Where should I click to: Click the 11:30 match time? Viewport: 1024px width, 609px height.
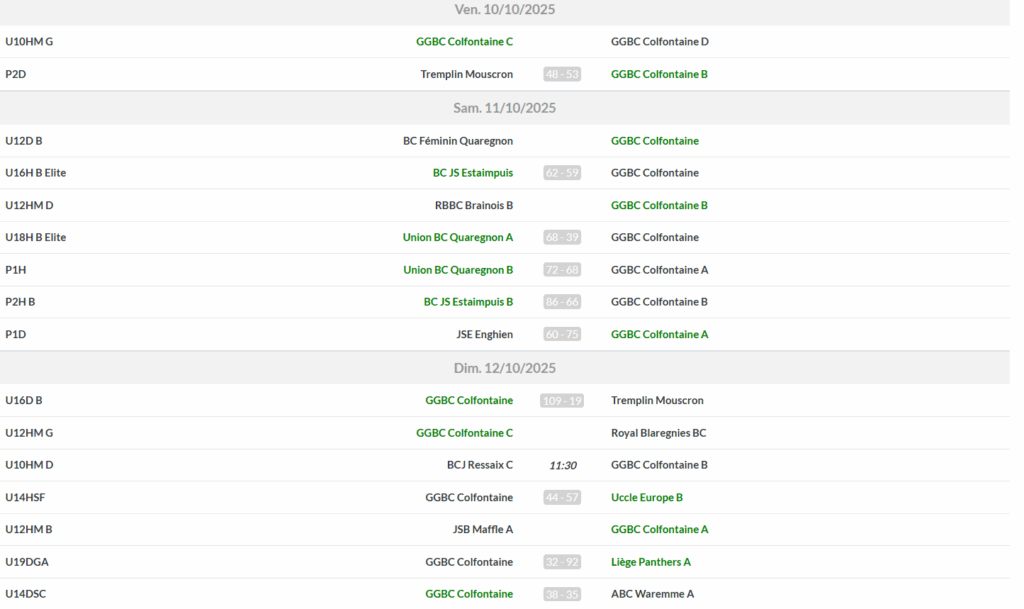coord(562,466)
